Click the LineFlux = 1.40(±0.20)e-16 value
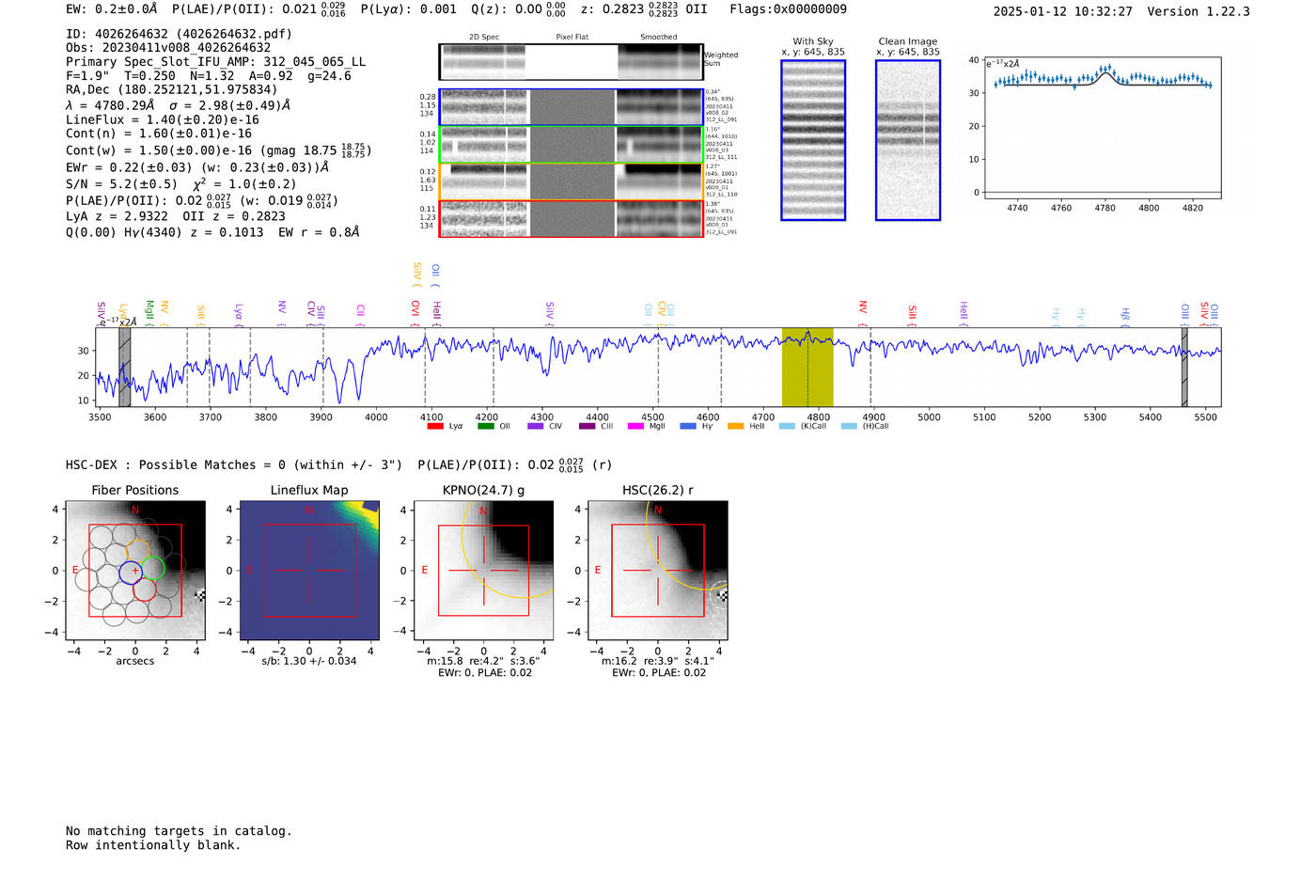Viewport: 1316px width, 896px height. coord(163,120)
